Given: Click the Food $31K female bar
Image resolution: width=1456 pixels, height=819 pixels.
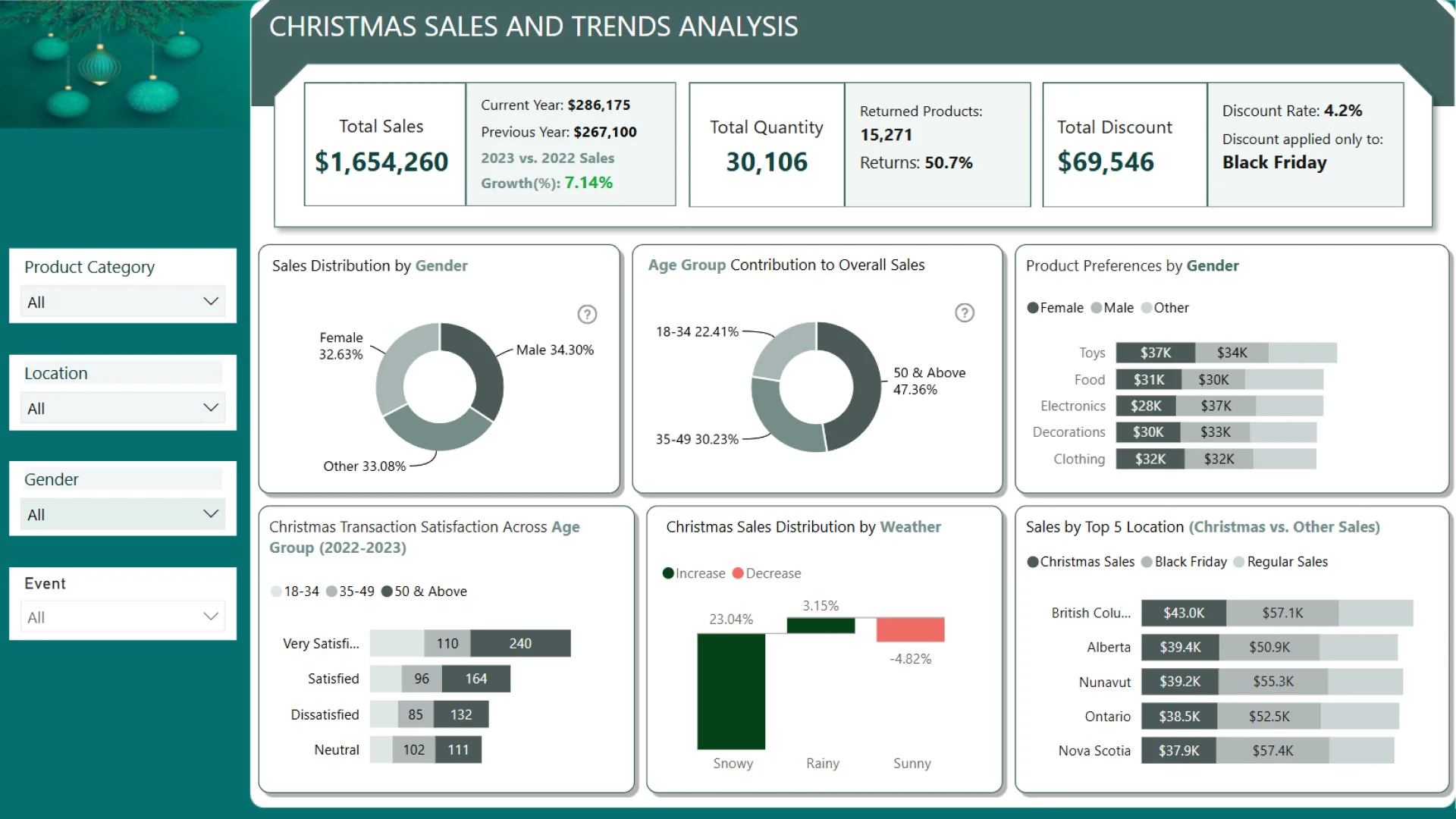Looking at the screenshot, I should click(x=1149, y=380).
